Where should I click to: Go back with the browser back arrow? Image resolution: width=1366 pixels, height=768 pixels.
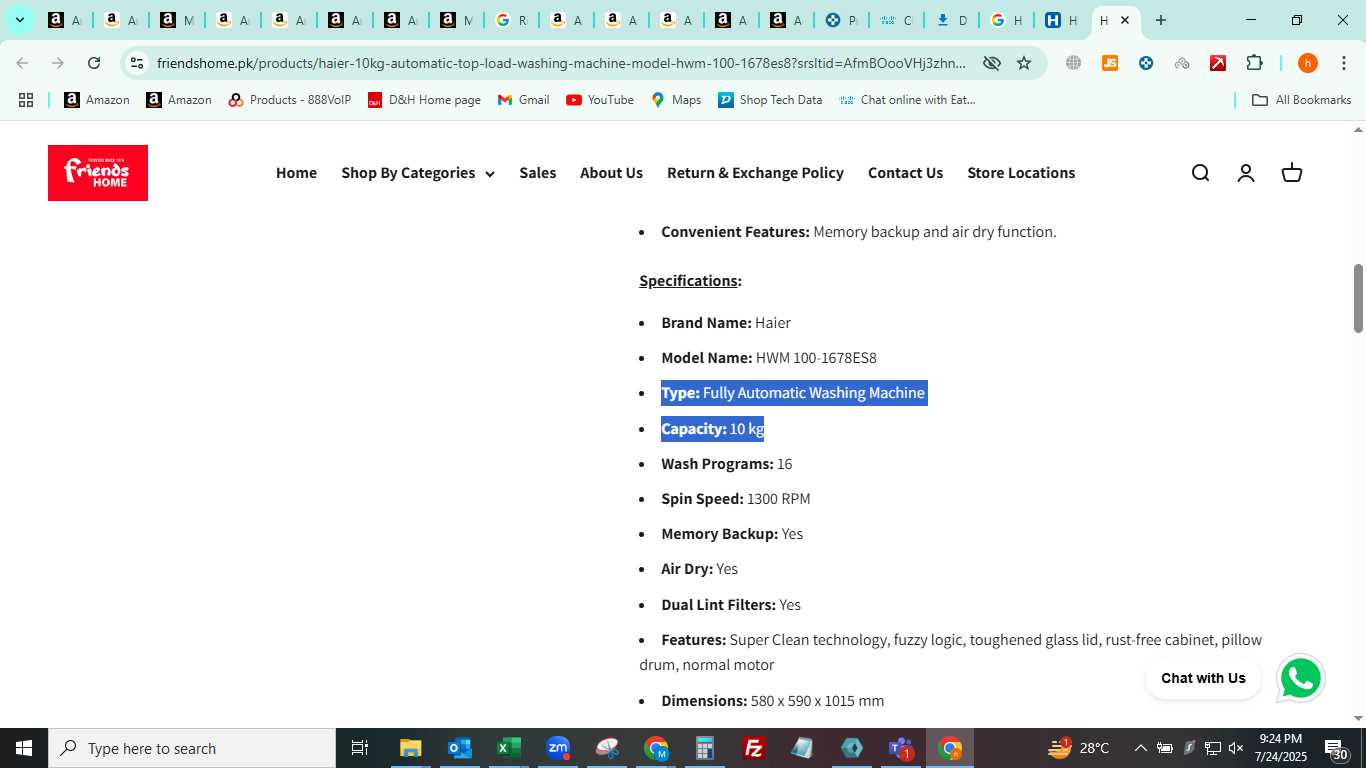(x=22, y=63)
